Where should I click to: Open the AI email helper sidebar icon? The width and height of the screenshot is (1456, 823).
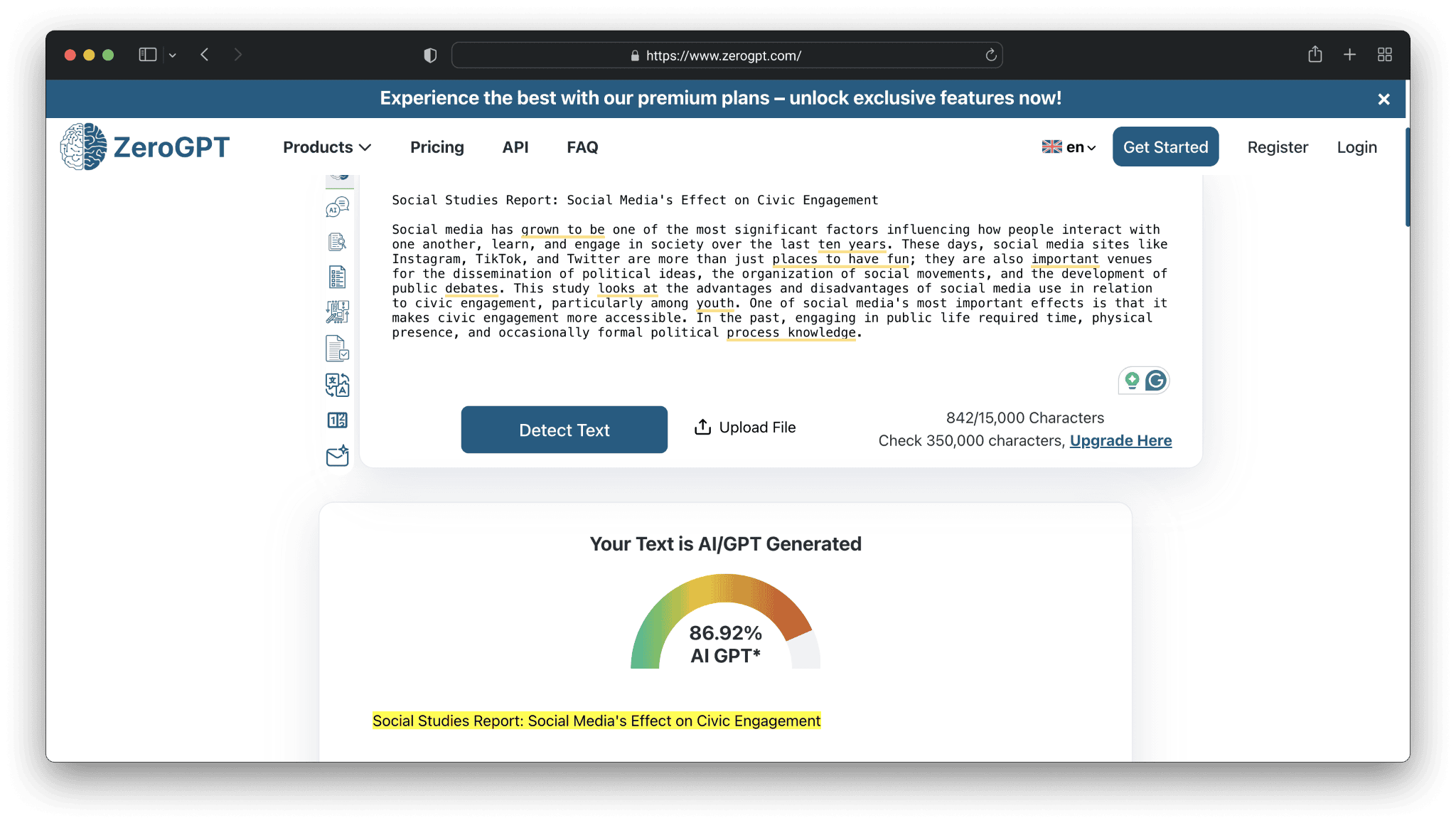338,456
